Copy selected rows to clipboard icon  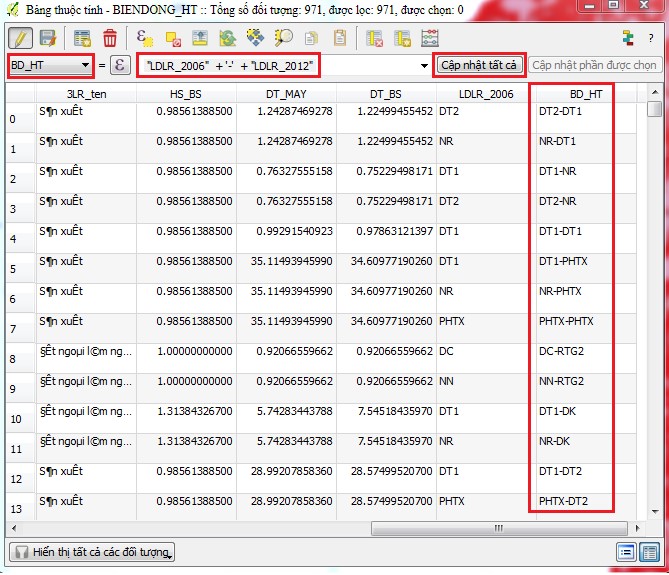coord(311,38)
